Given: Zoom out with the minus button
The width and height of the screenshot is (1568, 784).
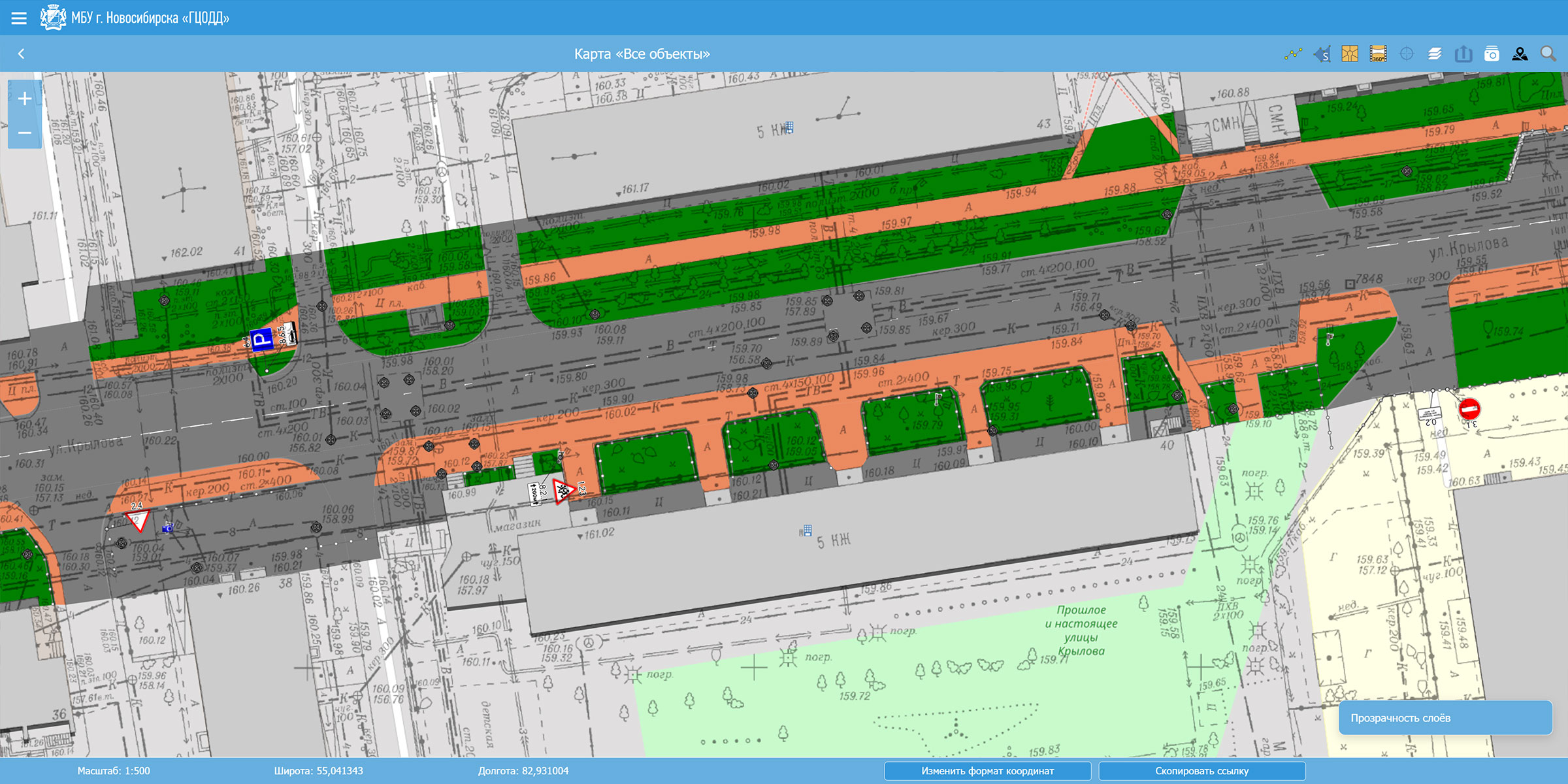Looking at the screenshot, I should point(25,133).
